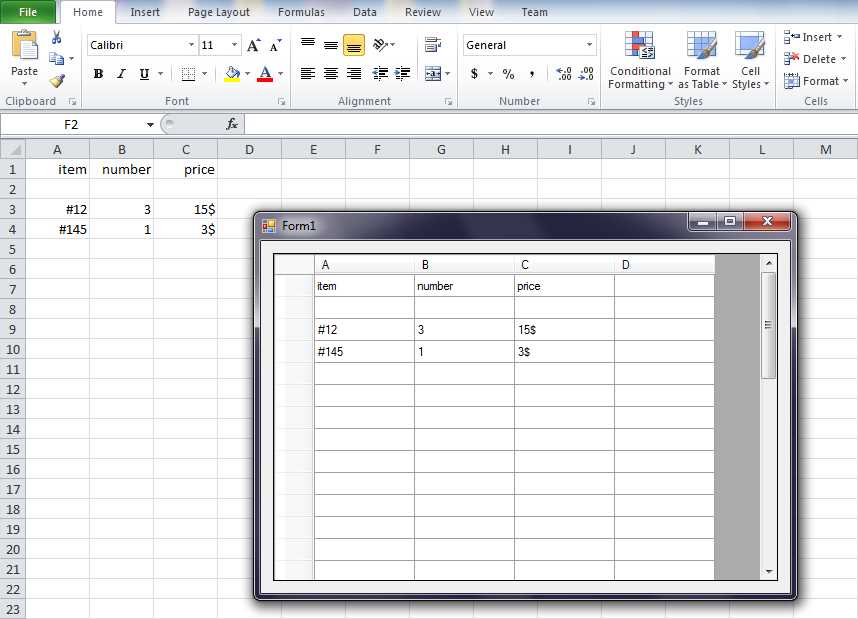Select the Format Painter brush

point(57,80)
